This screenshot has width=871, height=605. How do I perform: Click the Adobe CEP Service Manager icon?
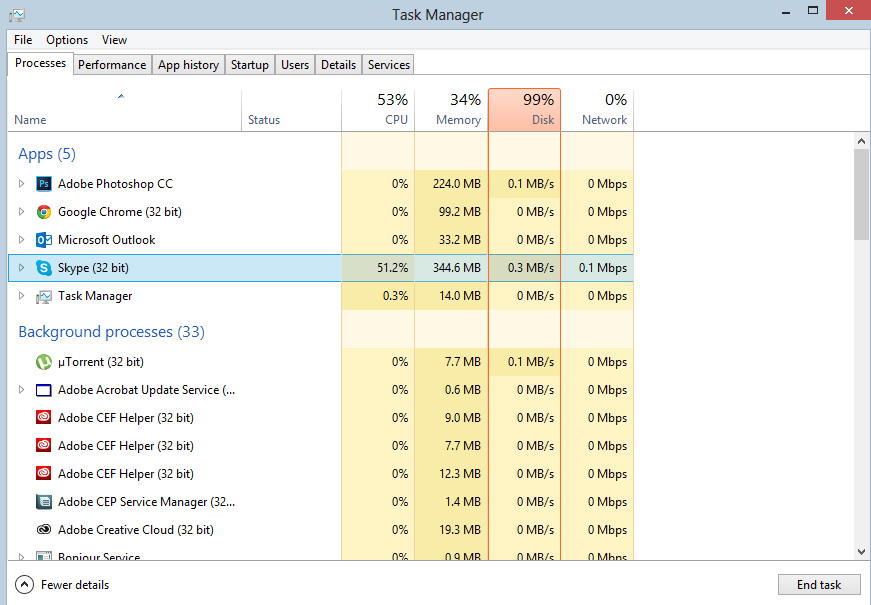[44, 502]
